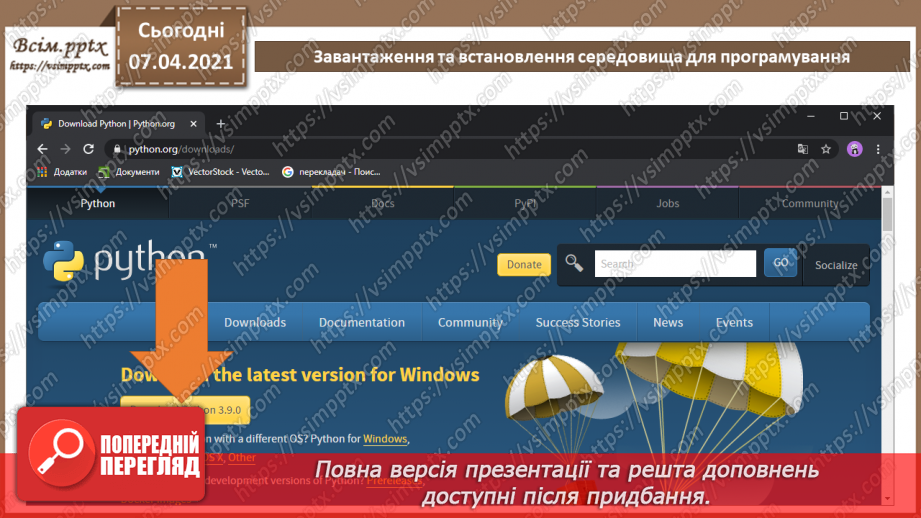Open Chrome three-dot menu
This screenshot has width=921, height=518.
pyautogui.click(x=878, y=149)
